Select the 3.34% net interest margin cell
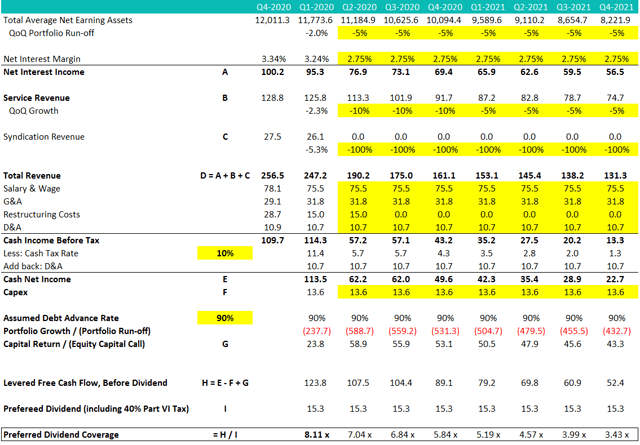The width and height of the screenshot is (640, 445). coord(273,59)
